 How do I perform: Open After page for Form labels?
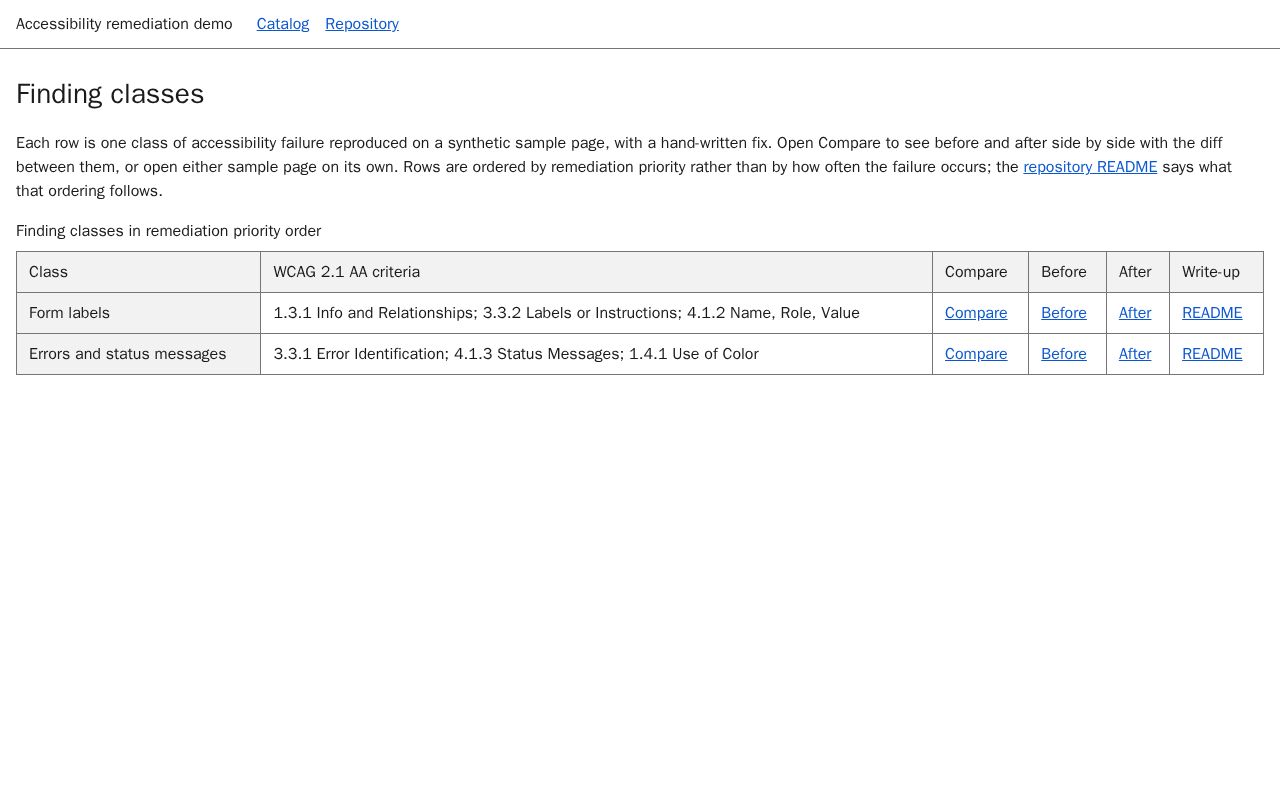1135,313
